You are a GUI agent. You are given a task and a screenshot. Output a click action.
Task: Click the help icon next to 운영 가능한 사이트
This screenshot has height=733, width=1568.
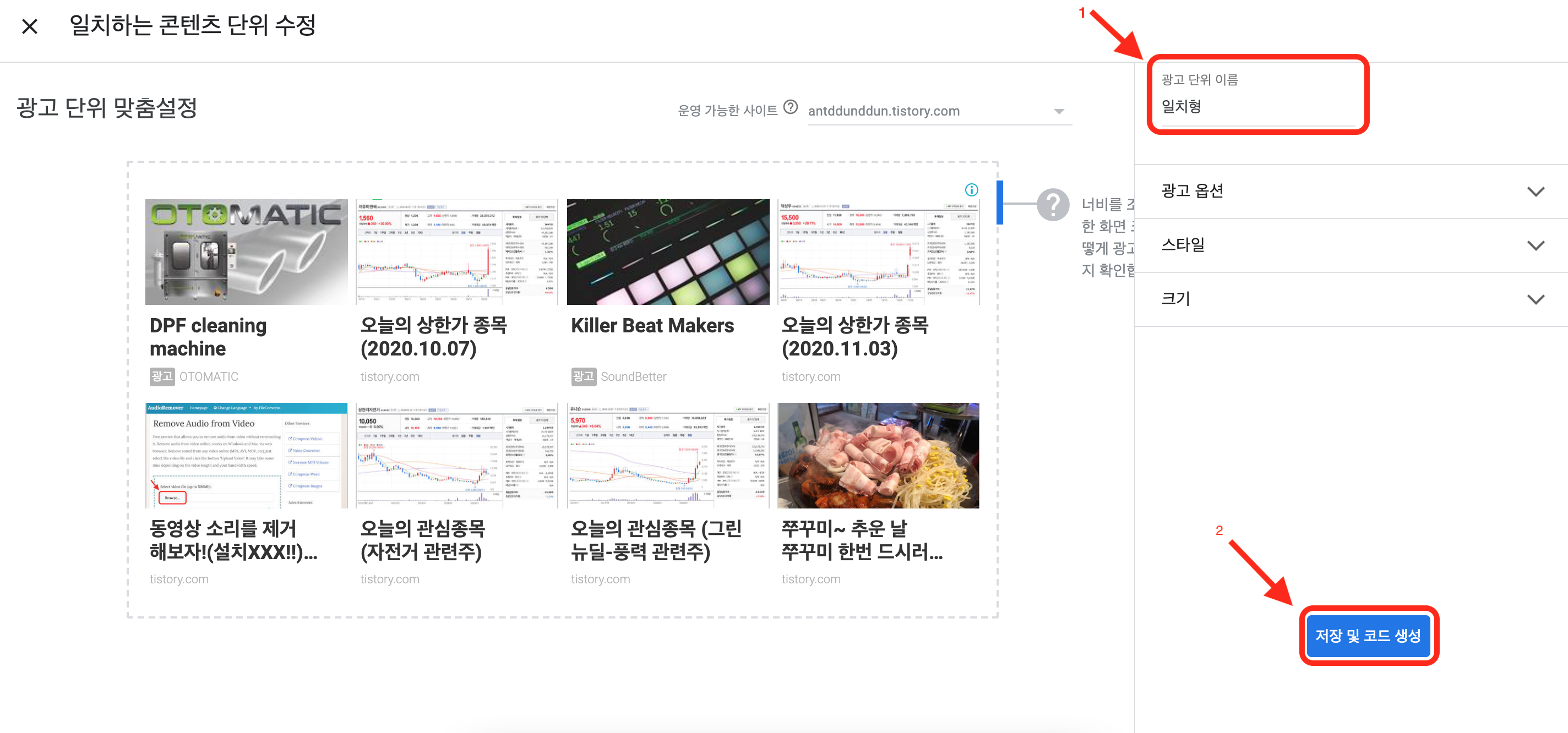[x=790, y=108]
